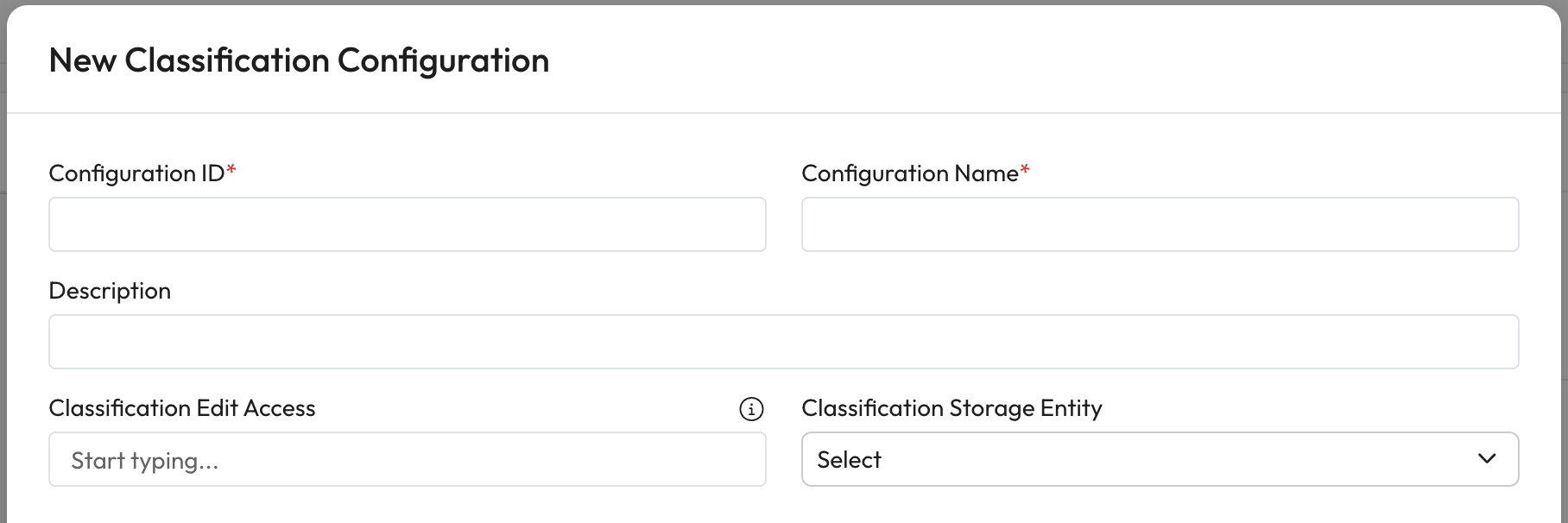This screenshot has width=1568, height=523.
Task: Click the word "New" in the dialog title
Action: coord(82,60)
